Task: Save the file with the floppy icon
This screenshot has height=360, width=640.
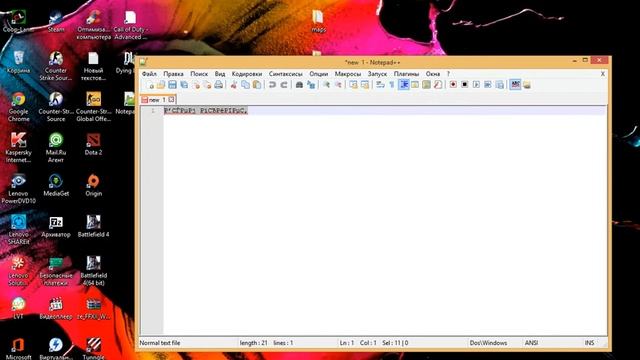Action: [x=172, y=85]
